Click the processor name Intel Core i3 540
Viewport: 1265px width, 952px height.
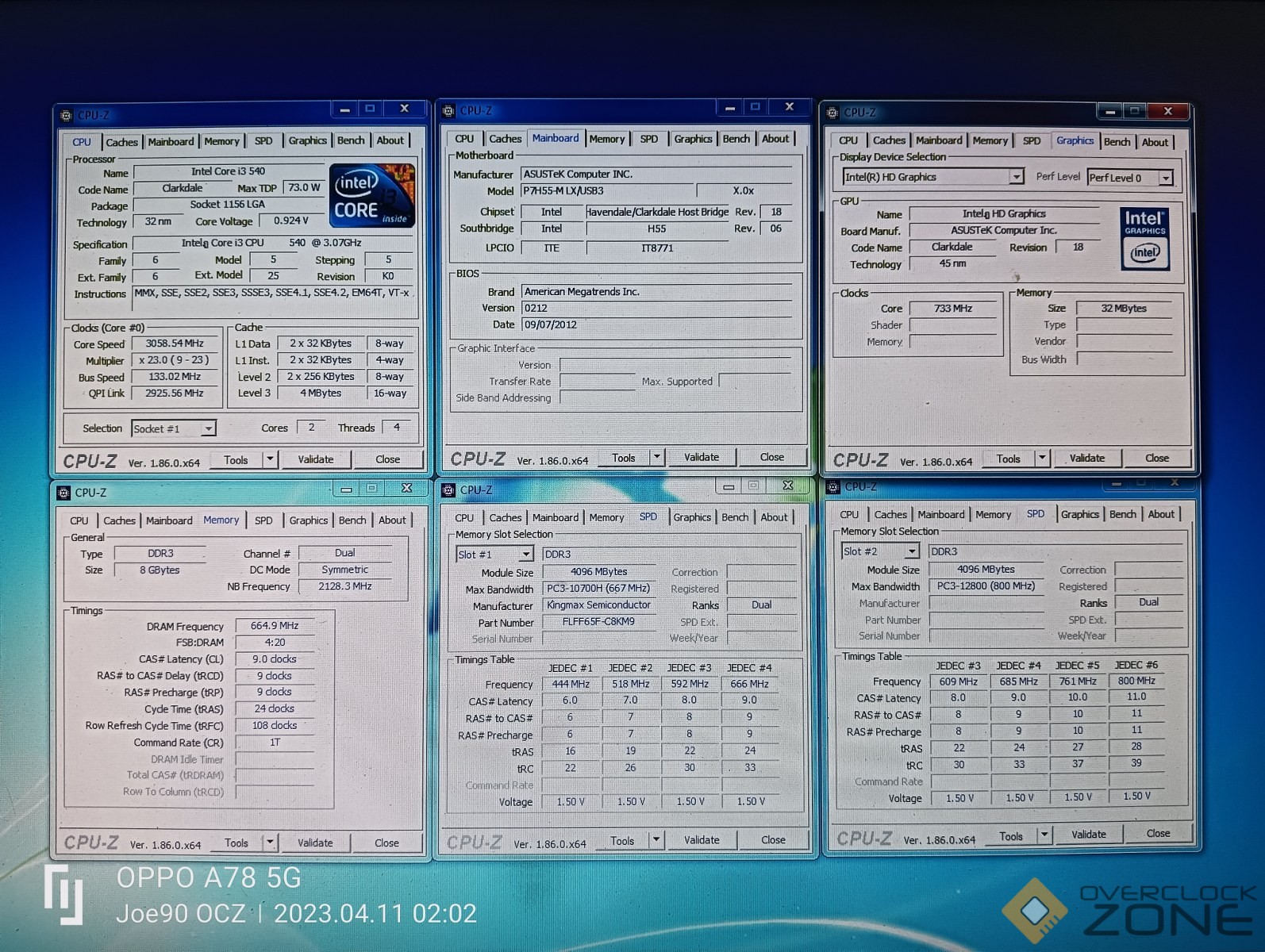point(229,171)
